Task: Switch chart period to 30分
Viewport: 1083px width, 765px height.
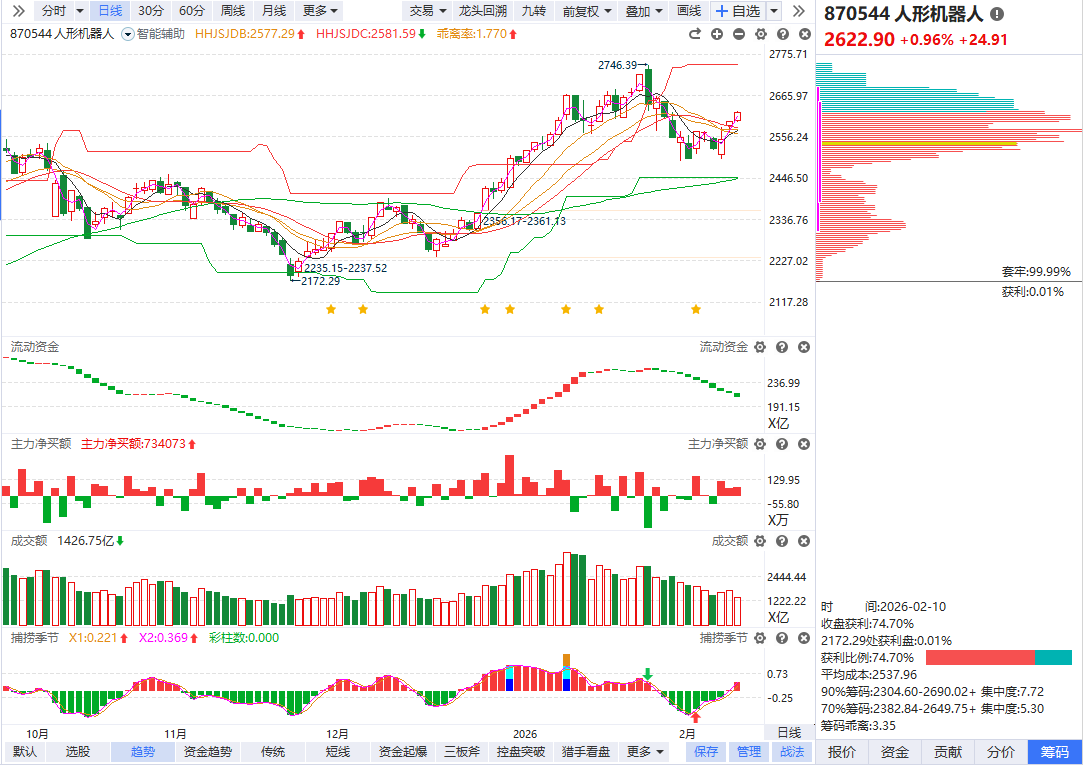Action: click(151, 11)
